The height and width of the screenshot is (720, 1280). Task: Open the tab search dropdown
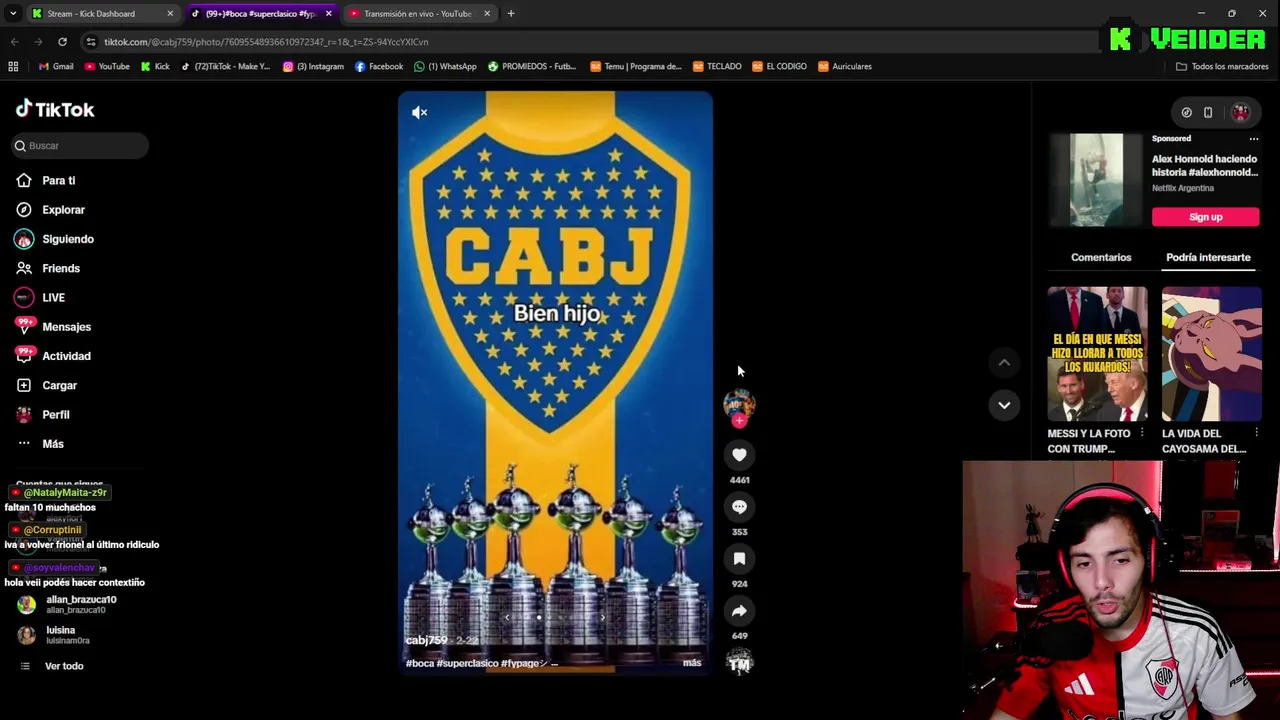pyautogui.click(x=13, y=14)
